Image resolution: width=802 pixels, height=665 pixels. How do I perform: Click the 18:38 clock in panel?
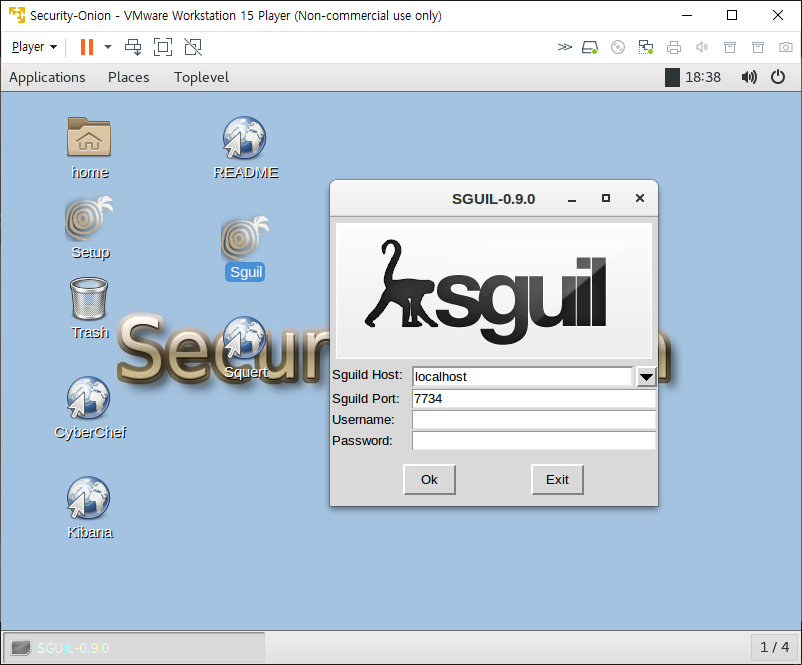(703, 77)
